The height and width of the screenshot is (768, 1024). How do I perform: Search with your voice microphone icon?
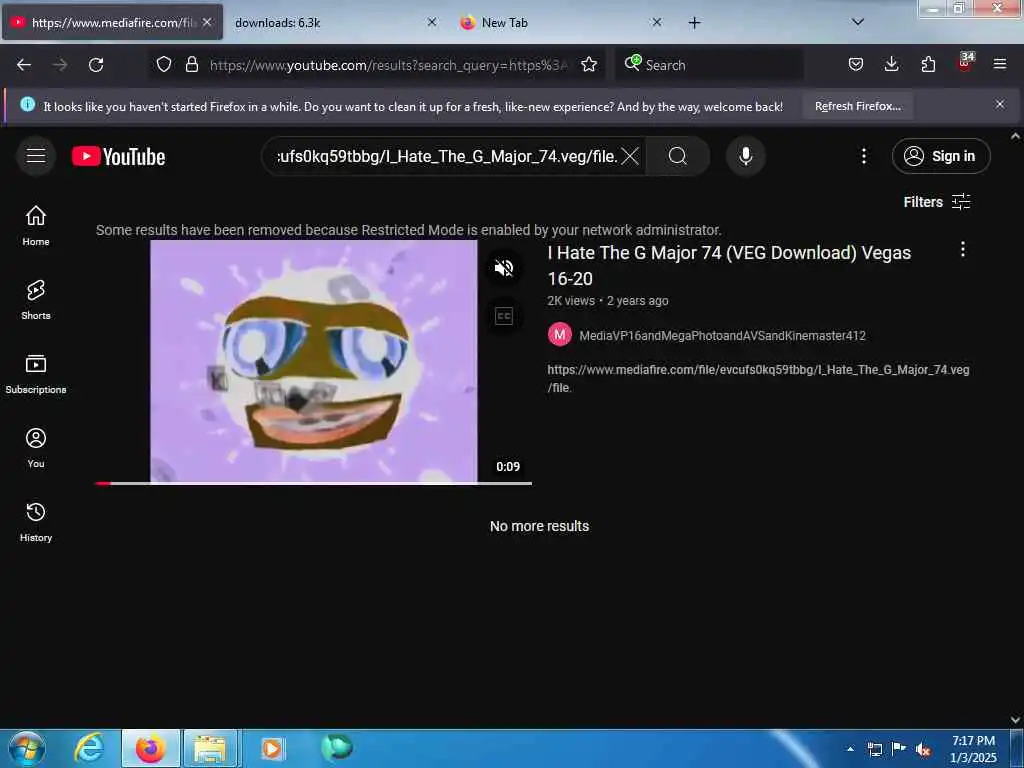[x=746, y=156]
